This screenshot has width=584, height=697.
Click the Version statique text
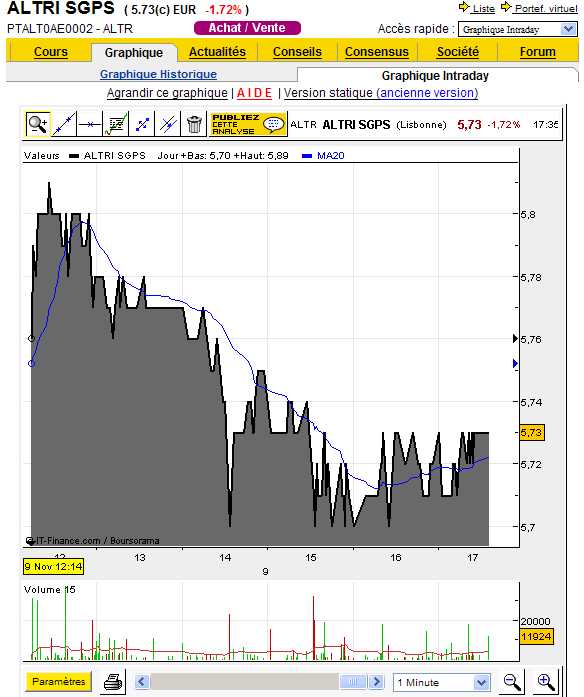click(328, 93)
